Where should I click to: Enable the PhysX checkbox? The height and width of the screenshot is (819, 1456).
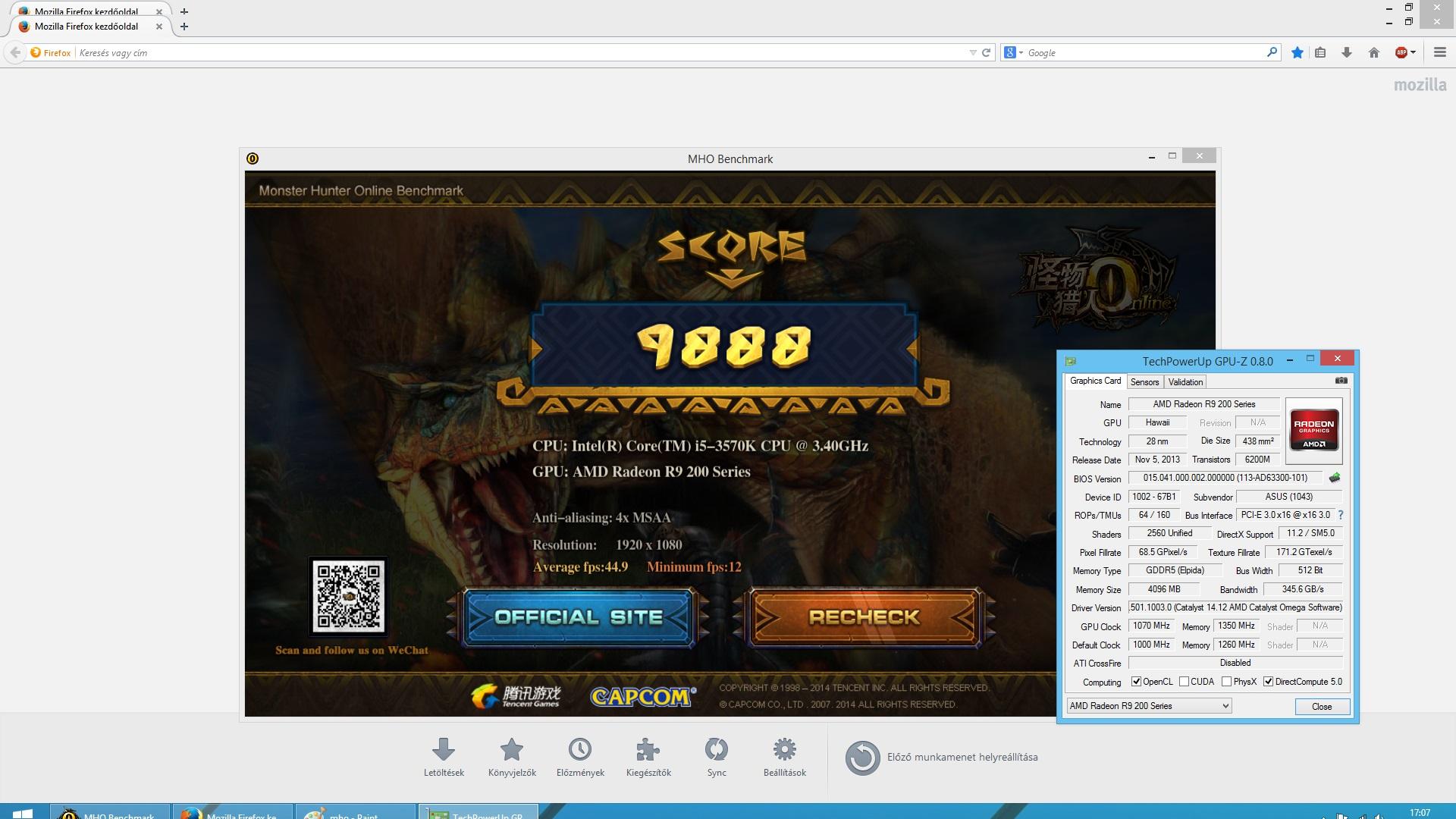tap(1226, 682)
